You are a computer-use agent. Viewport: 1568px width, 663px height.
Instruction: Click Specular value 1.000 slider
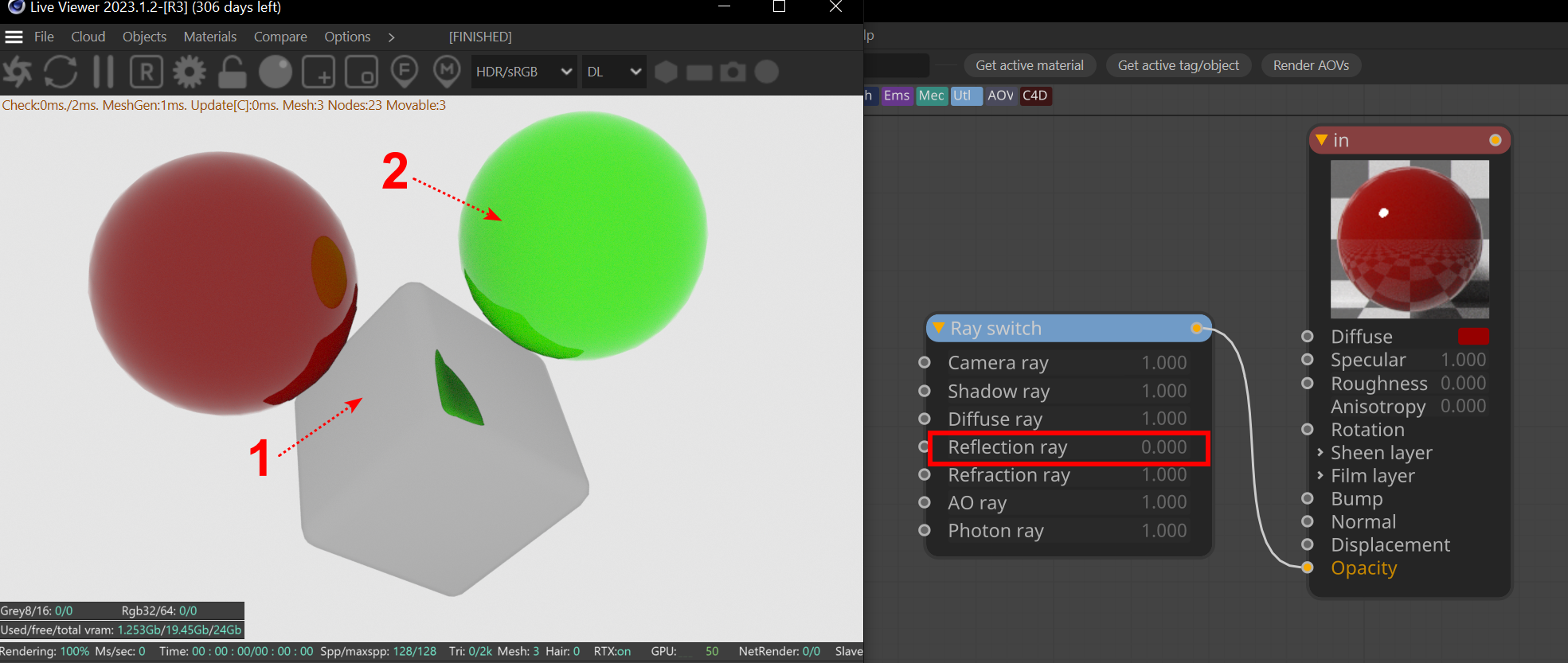(1463, 360)
